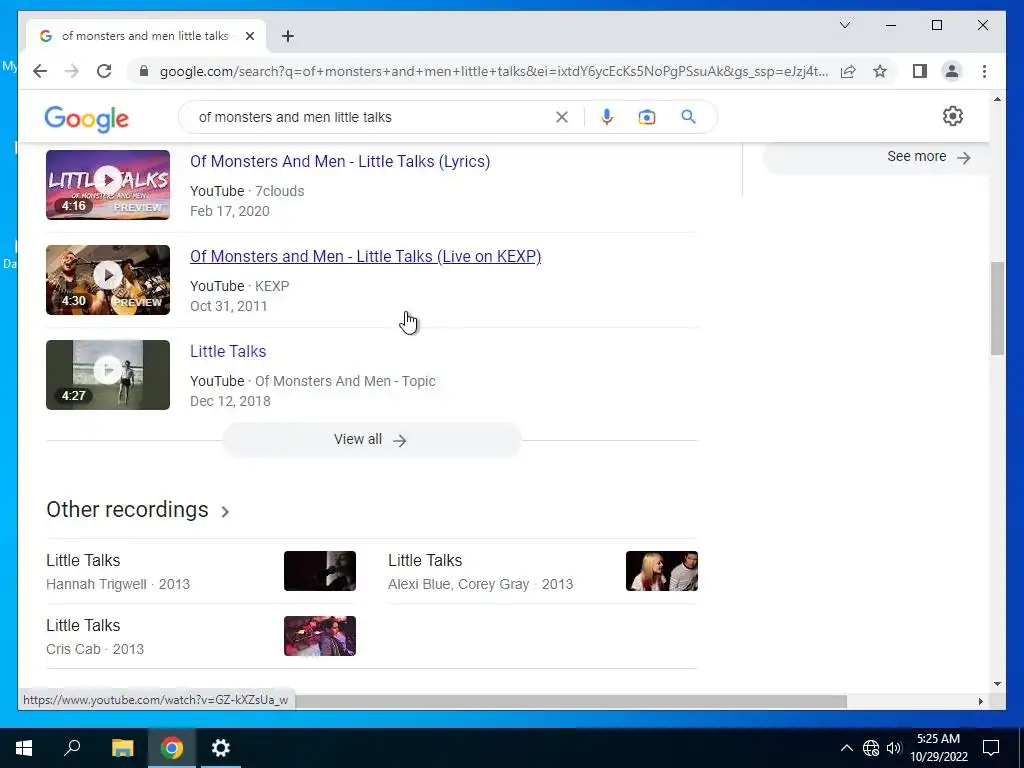Play the 4:30 KEXP live thumbnail
Screen dimensions: 1024x768
coord(108,280)
